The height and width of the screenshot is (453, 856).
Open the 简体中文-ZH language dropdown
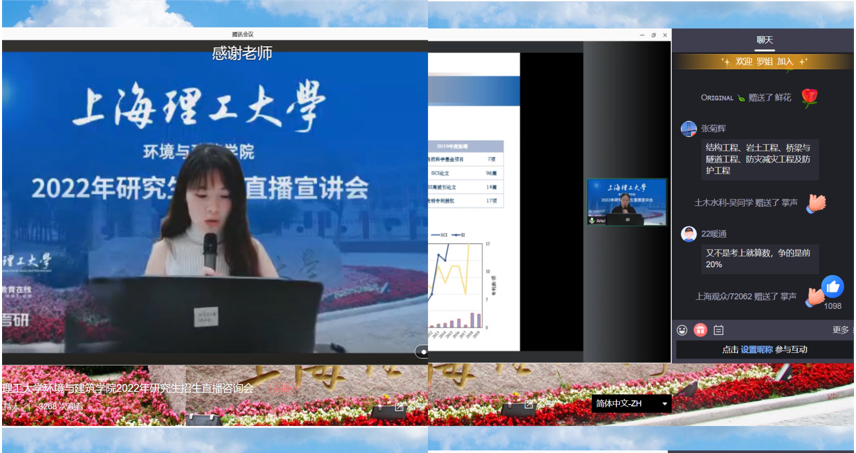coord(631,404)
